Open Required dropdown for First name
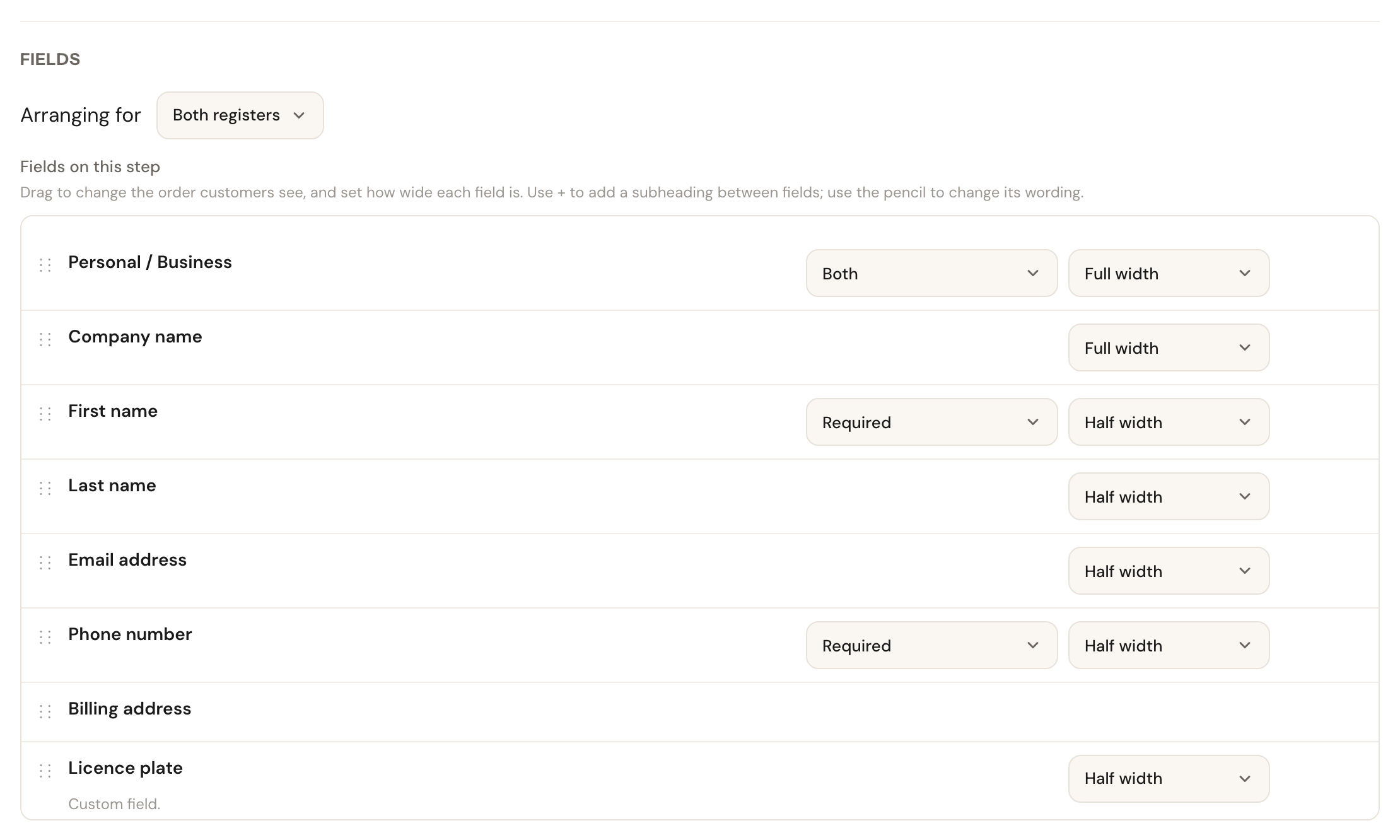The height and width of the screenshot is (840, 1400). pyautogui.click(x=931, y=422)
